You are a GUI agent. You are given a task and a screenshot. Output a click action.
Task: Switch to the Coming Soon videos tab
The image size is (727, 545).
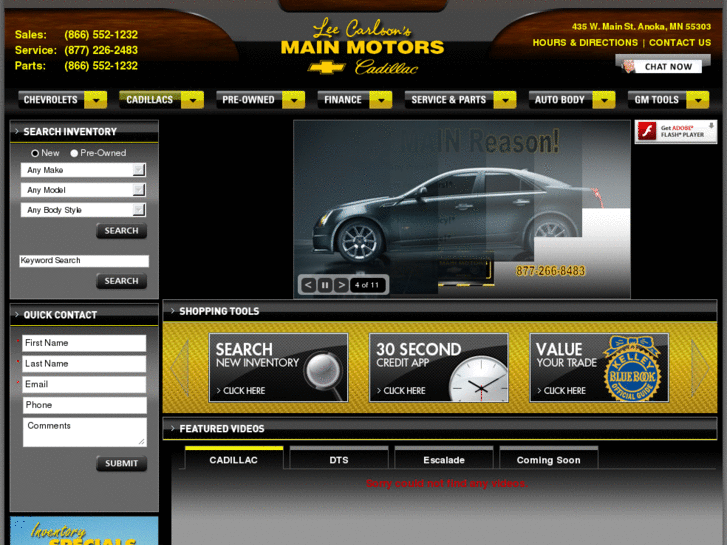[548, 458]
